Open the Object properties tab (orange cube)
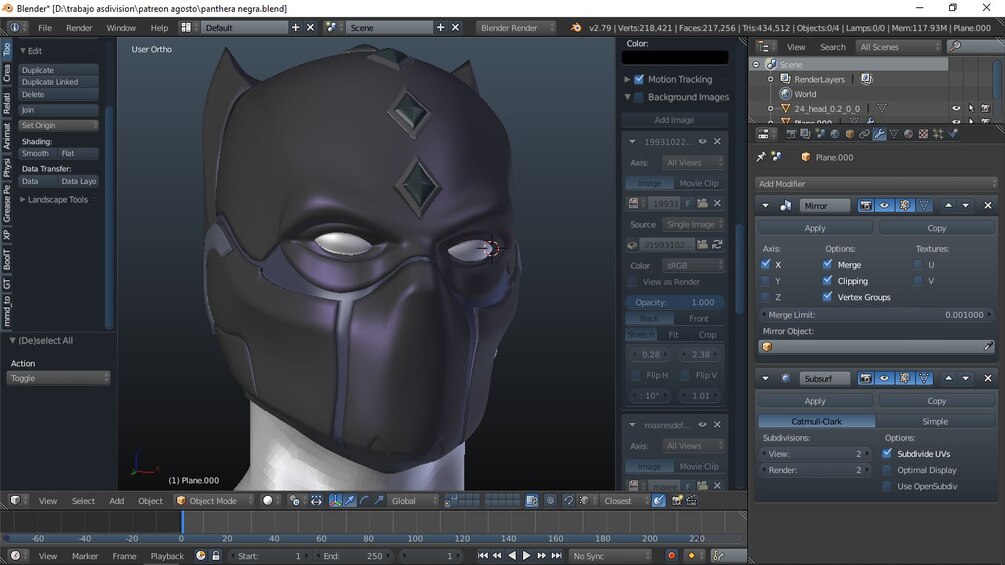The height and width of the screenshot is (565, 1005). 850,134
